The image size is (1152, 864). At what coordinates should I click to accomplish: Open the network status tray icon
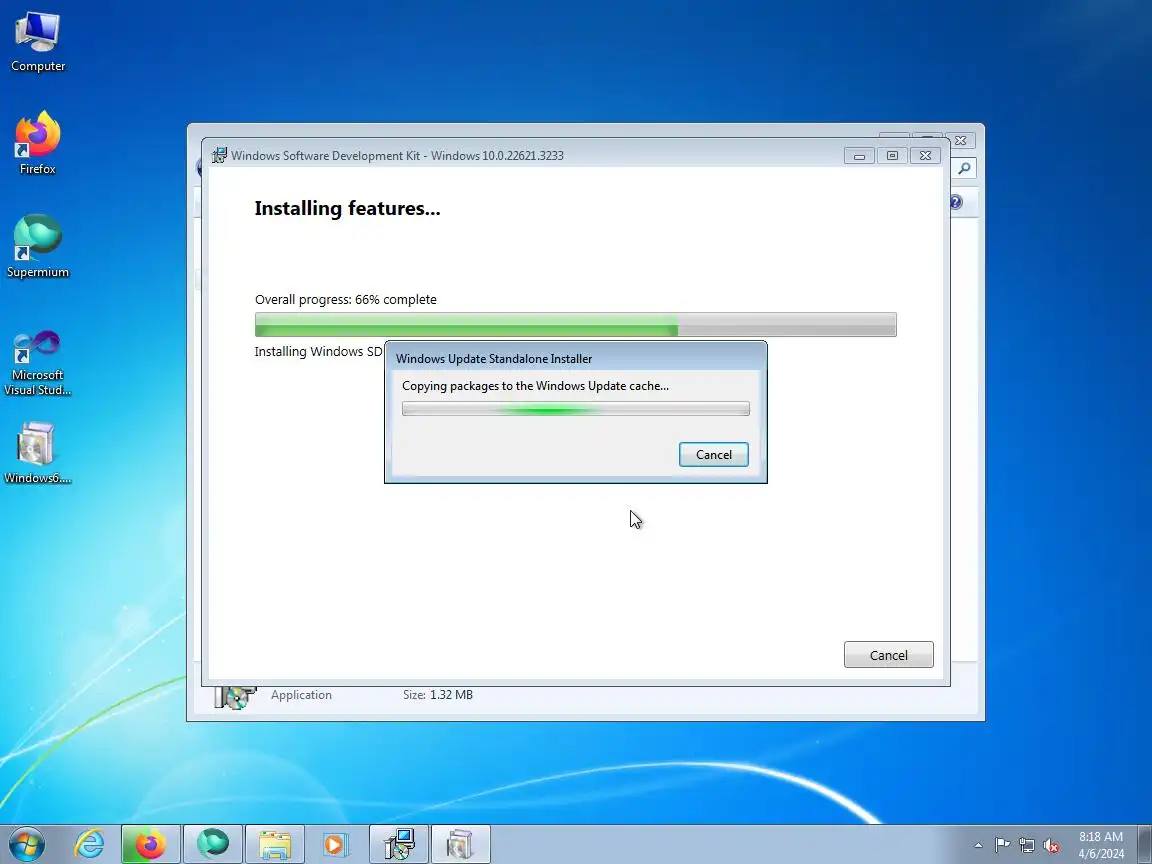pyautogui.click(x=1027, y=845)
